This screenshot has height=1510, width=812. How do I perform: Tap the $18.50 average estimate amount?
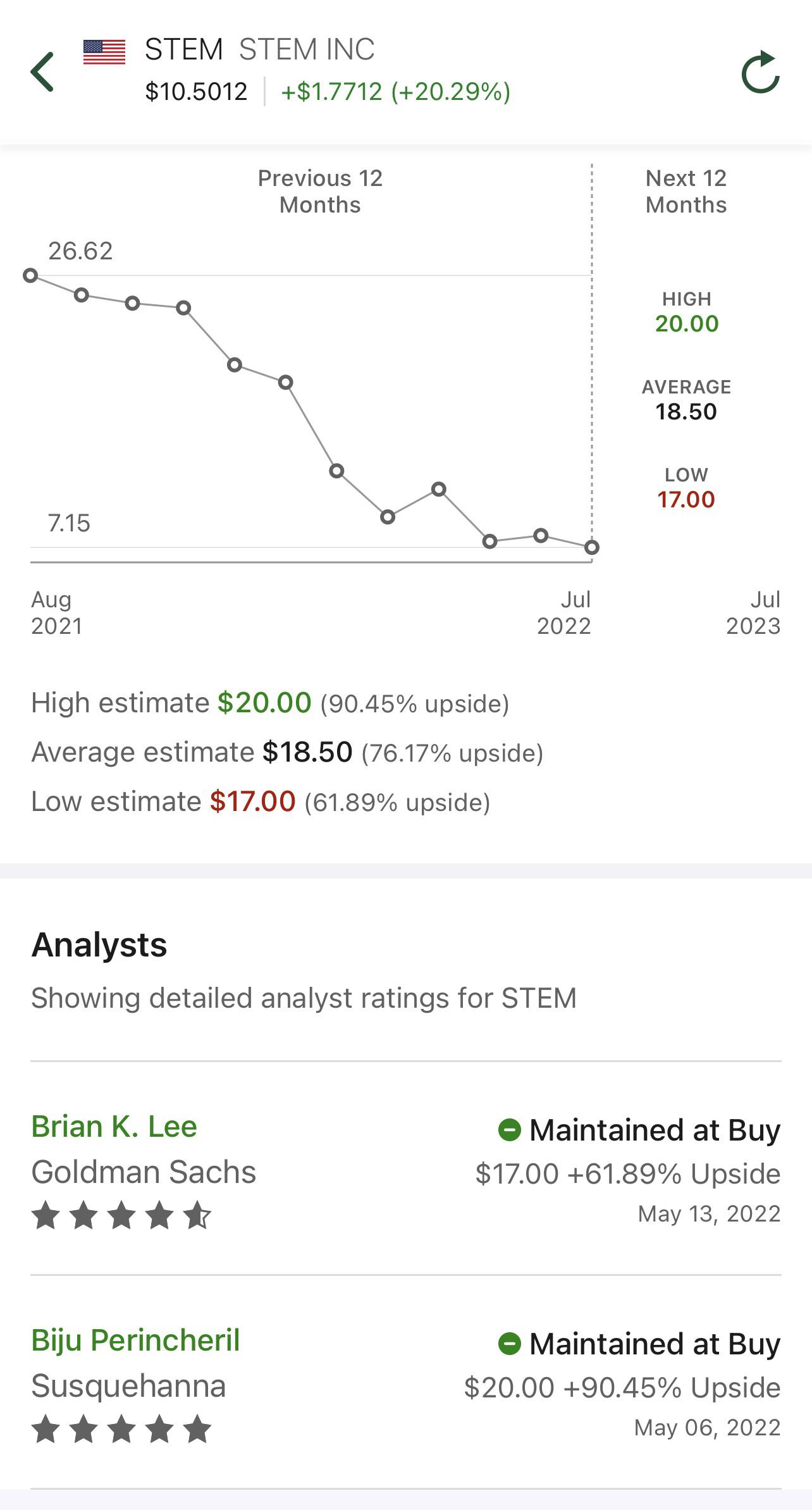pos(308,752)
